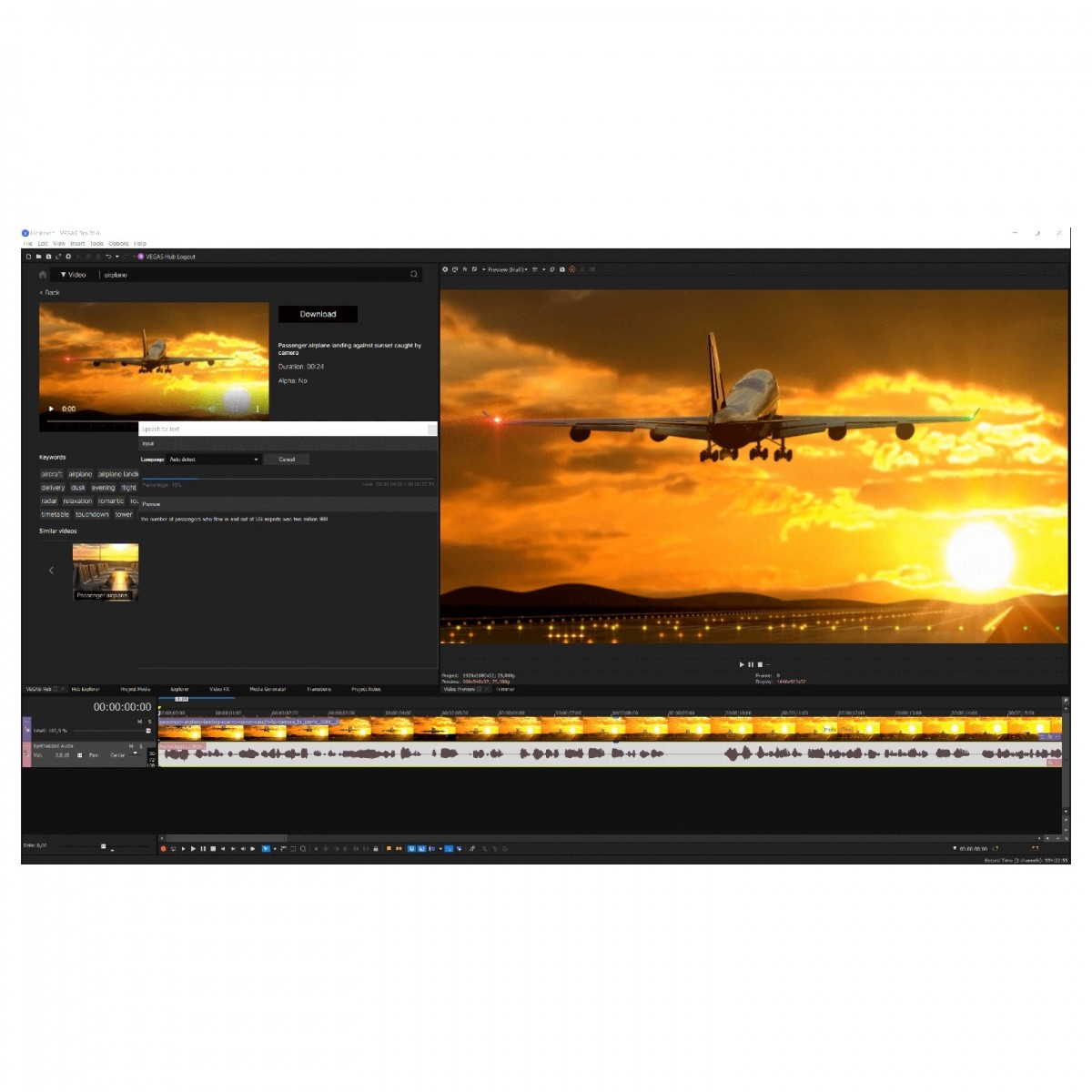Open video preview properties gear icon

point(445,269)
